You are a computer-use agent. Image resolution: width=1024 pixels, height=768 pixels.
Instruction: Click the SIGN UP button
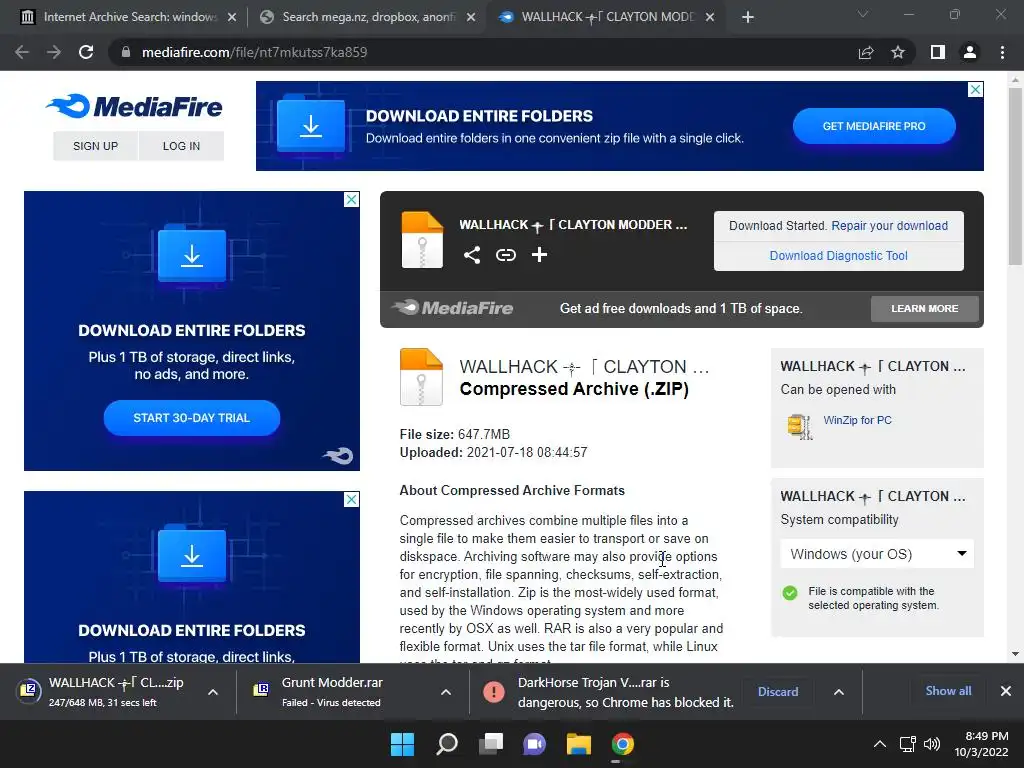(95, 146)
